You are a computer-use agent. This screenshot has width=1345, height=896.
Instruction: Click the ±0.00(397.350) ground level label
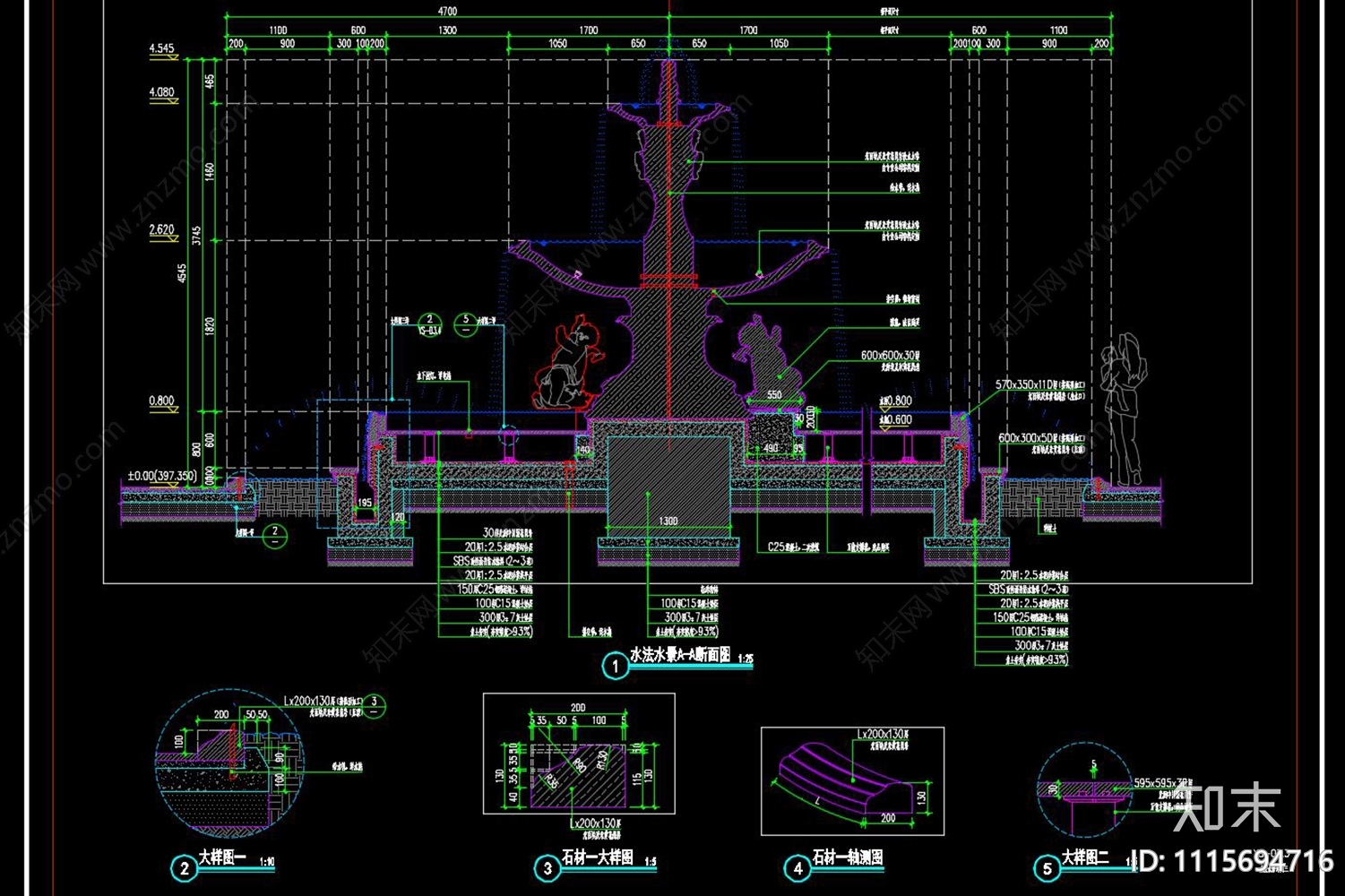162,476
